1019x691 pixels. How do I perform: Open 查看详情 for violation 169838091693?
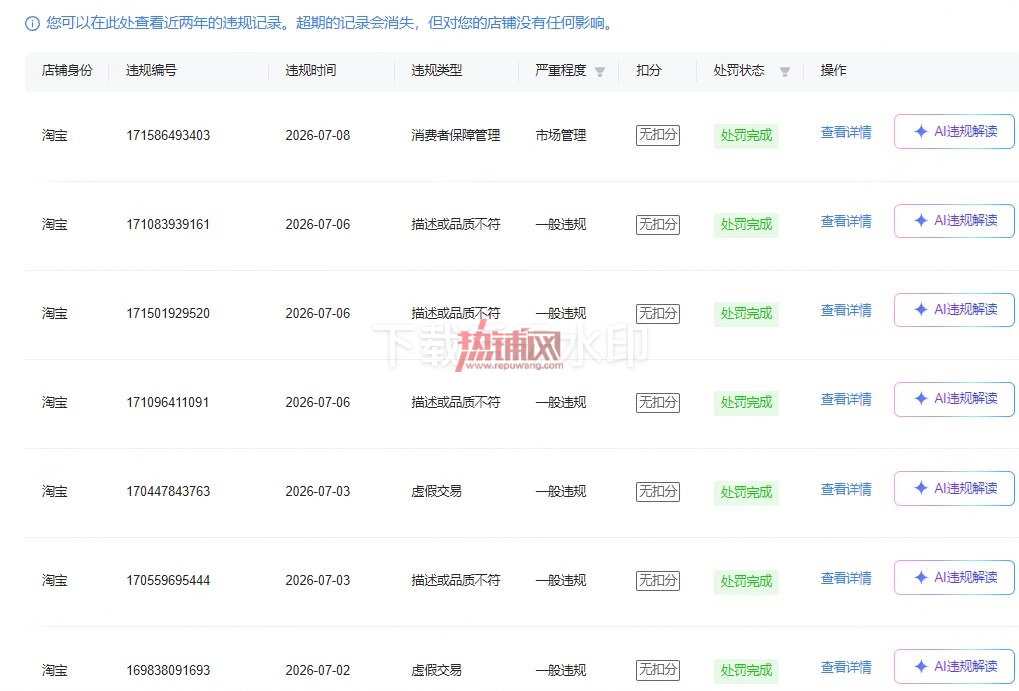pos(845,667)
